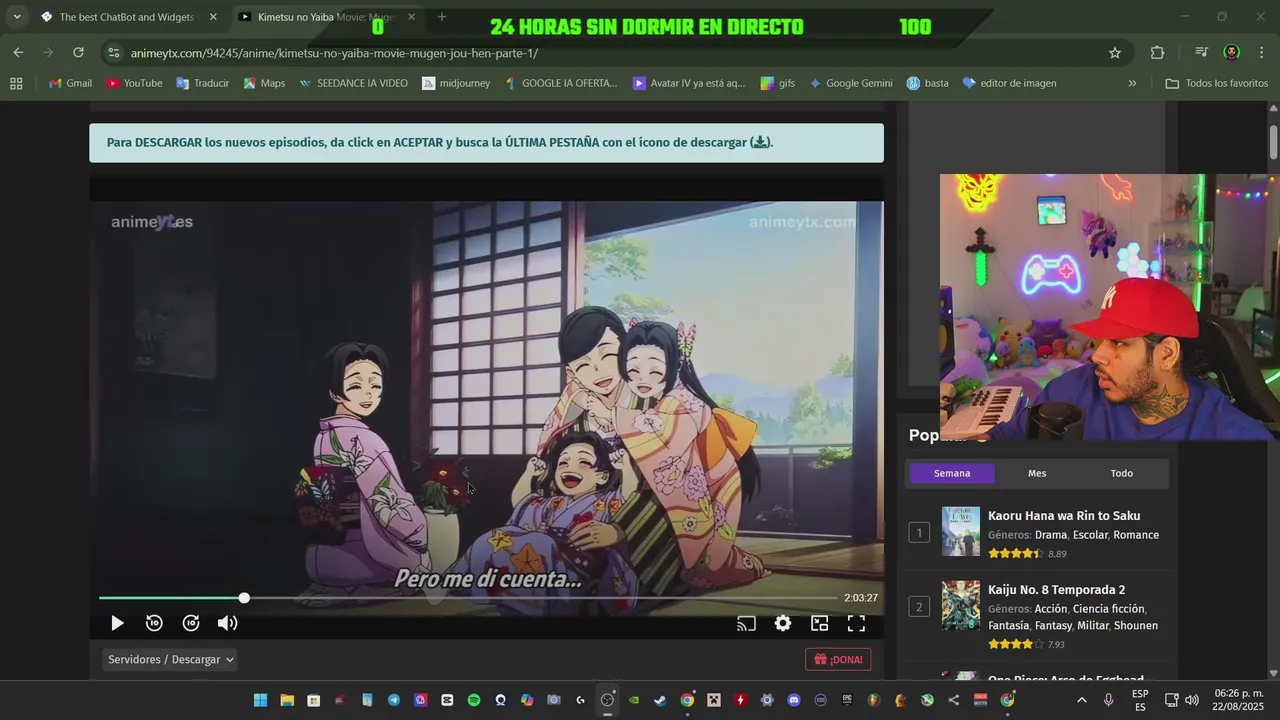Click the Kaiju No. 8 poster thumbnail

coord(961,605)
